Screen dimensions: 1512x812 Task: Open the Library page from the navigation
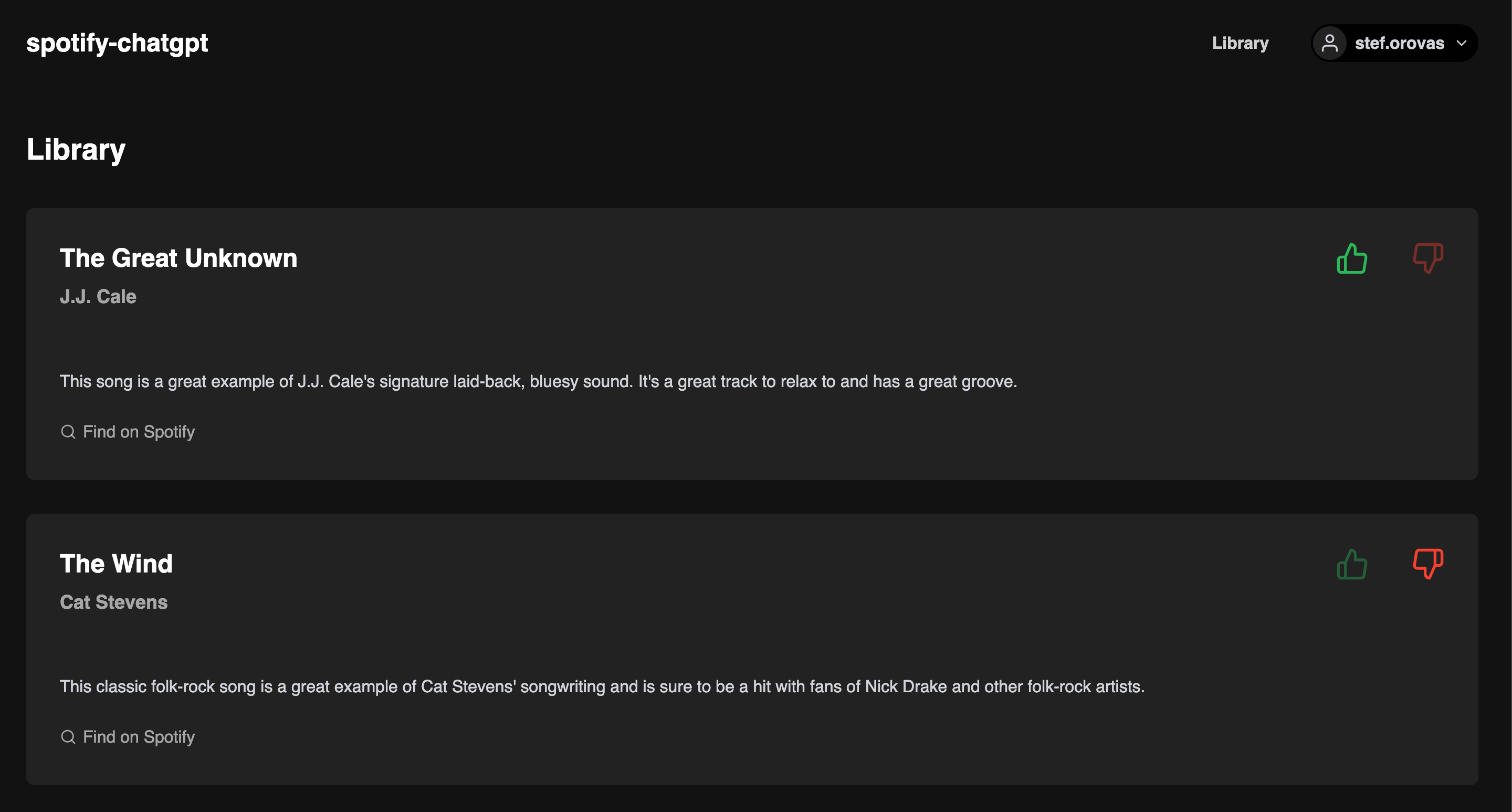tap(1240, 42)
